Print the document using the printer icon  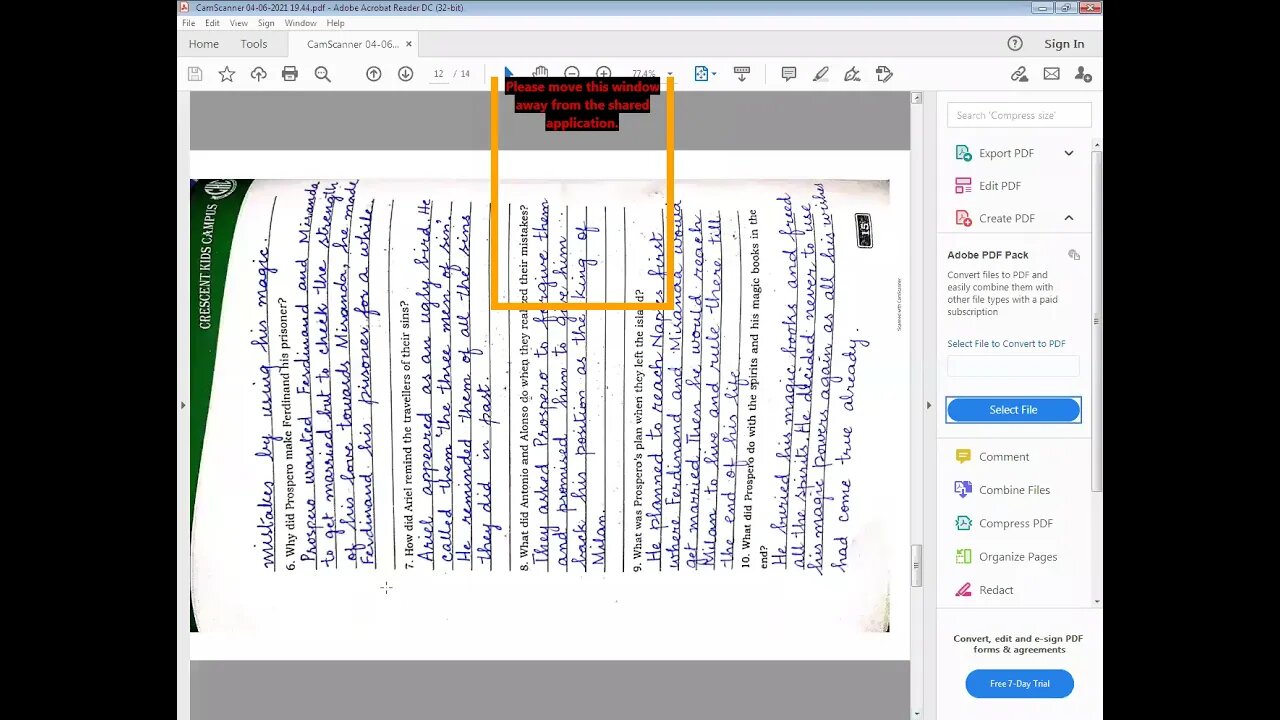pyautogui.click(x=290, y=74)
